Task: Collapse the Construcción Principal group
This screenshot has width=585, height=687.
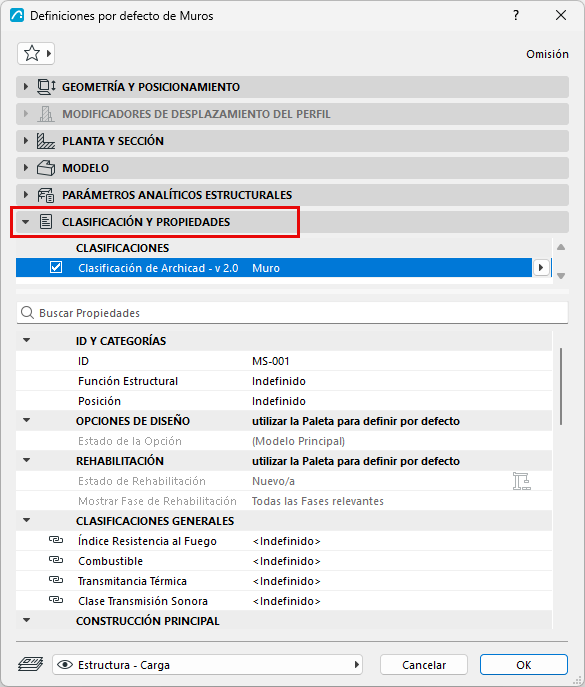Action: click(27, 620)
